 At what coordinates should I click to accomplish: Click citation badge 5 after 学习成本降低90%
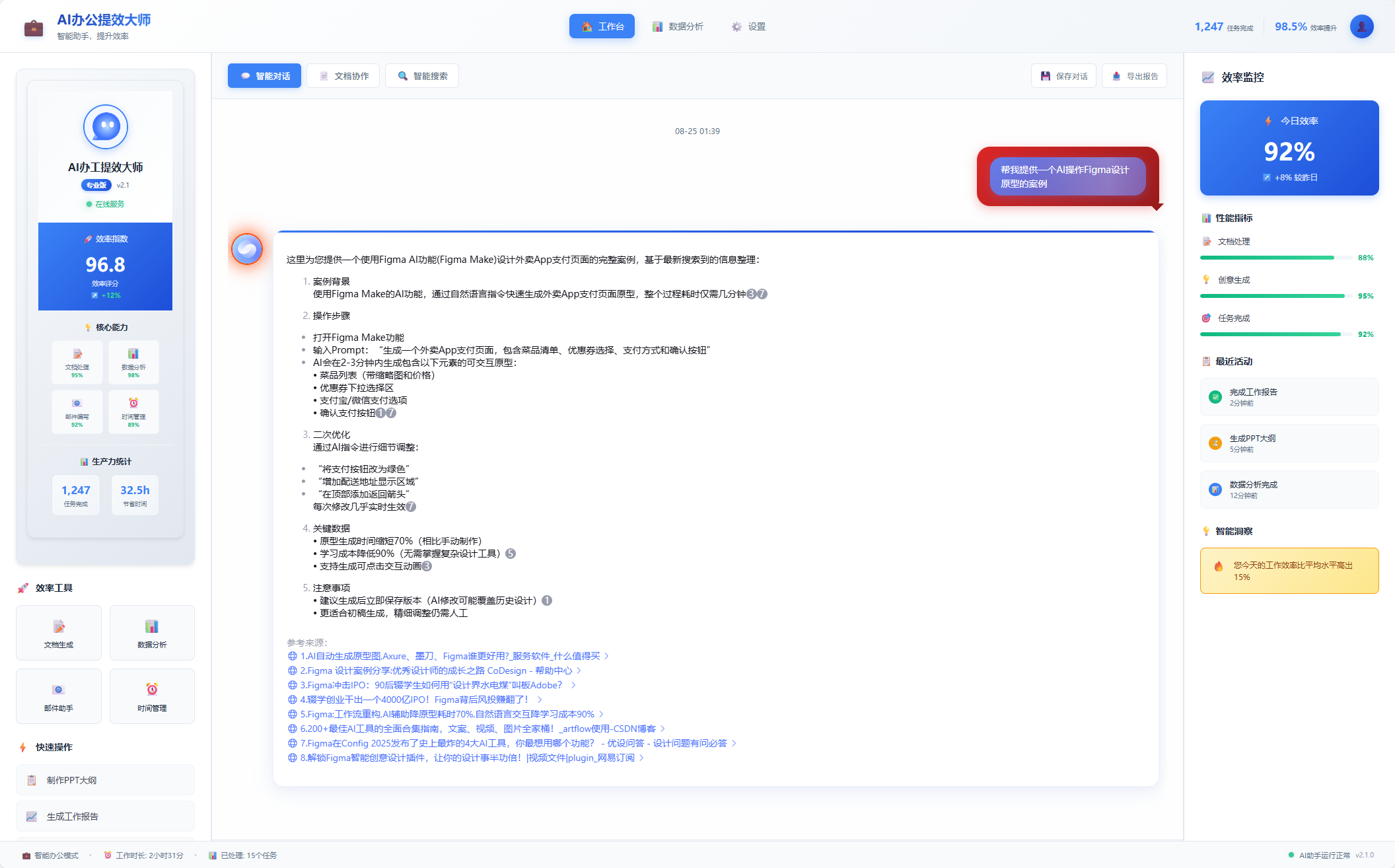511,554
